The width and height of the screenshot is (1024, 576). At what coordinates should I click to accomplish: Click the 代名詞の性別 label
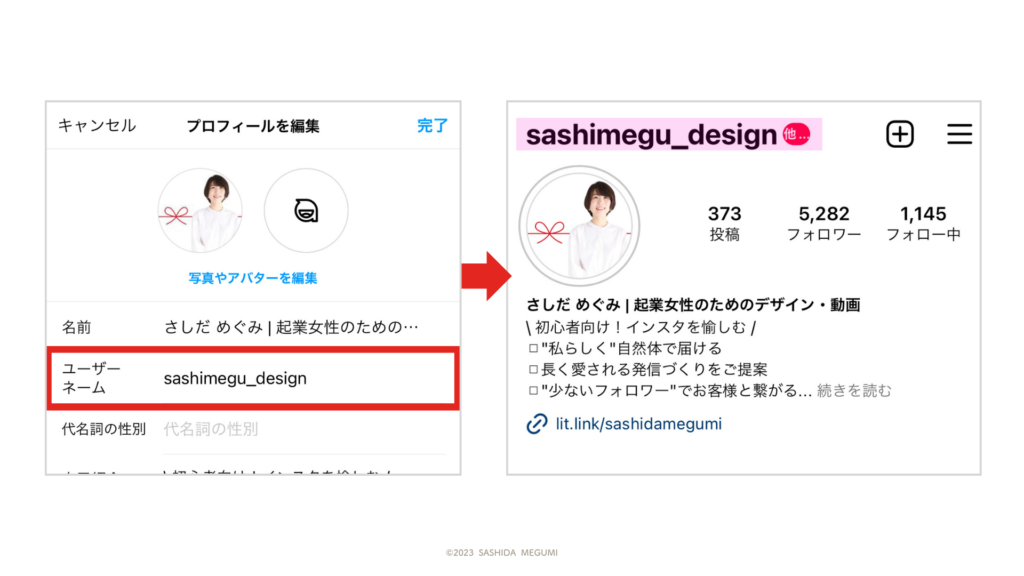(x=103, y=429)
